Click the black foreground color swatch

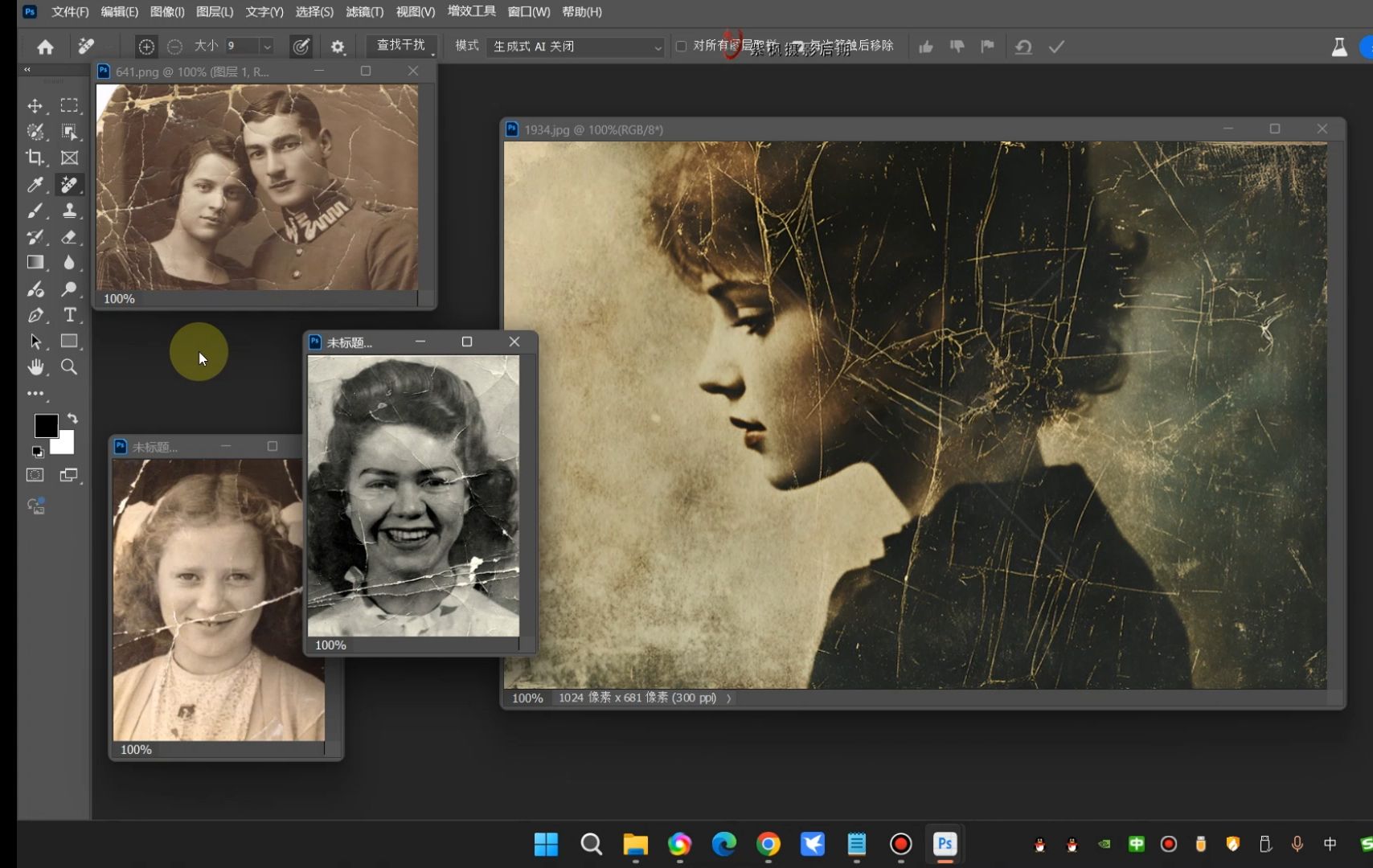click(x=45, y=425)
